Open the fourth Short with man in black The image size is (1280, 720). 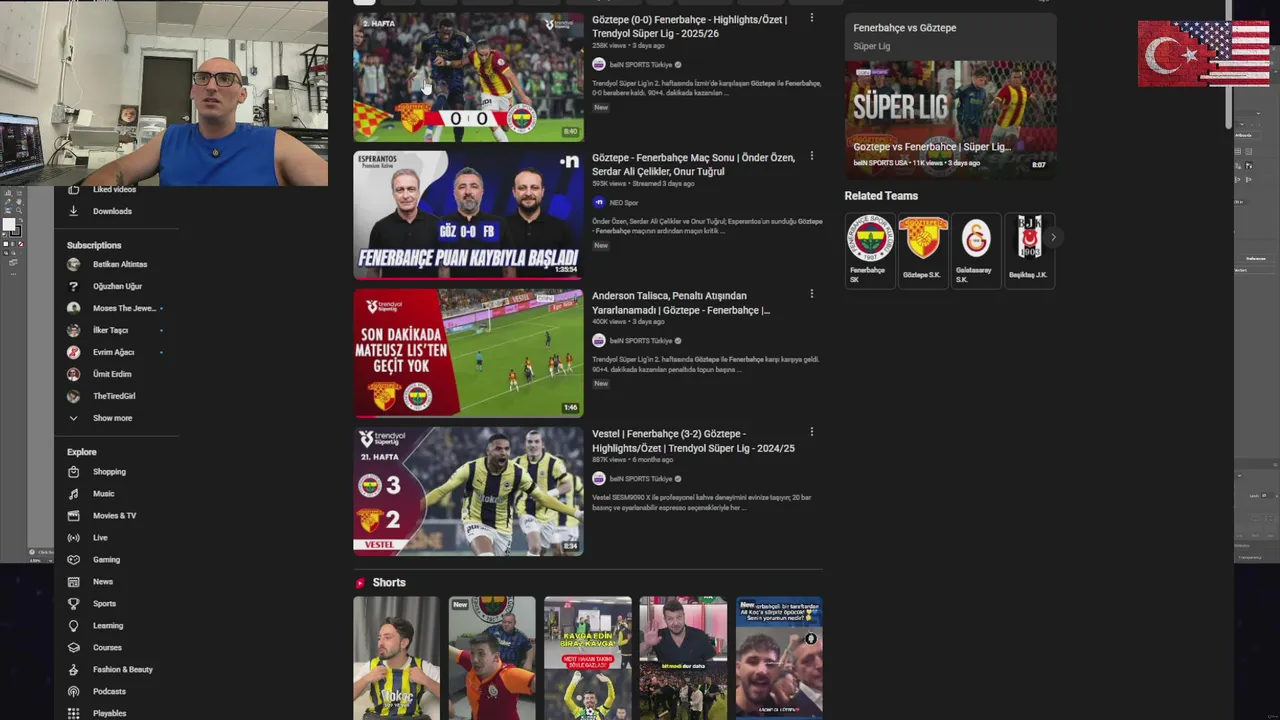tap(683, 658)
